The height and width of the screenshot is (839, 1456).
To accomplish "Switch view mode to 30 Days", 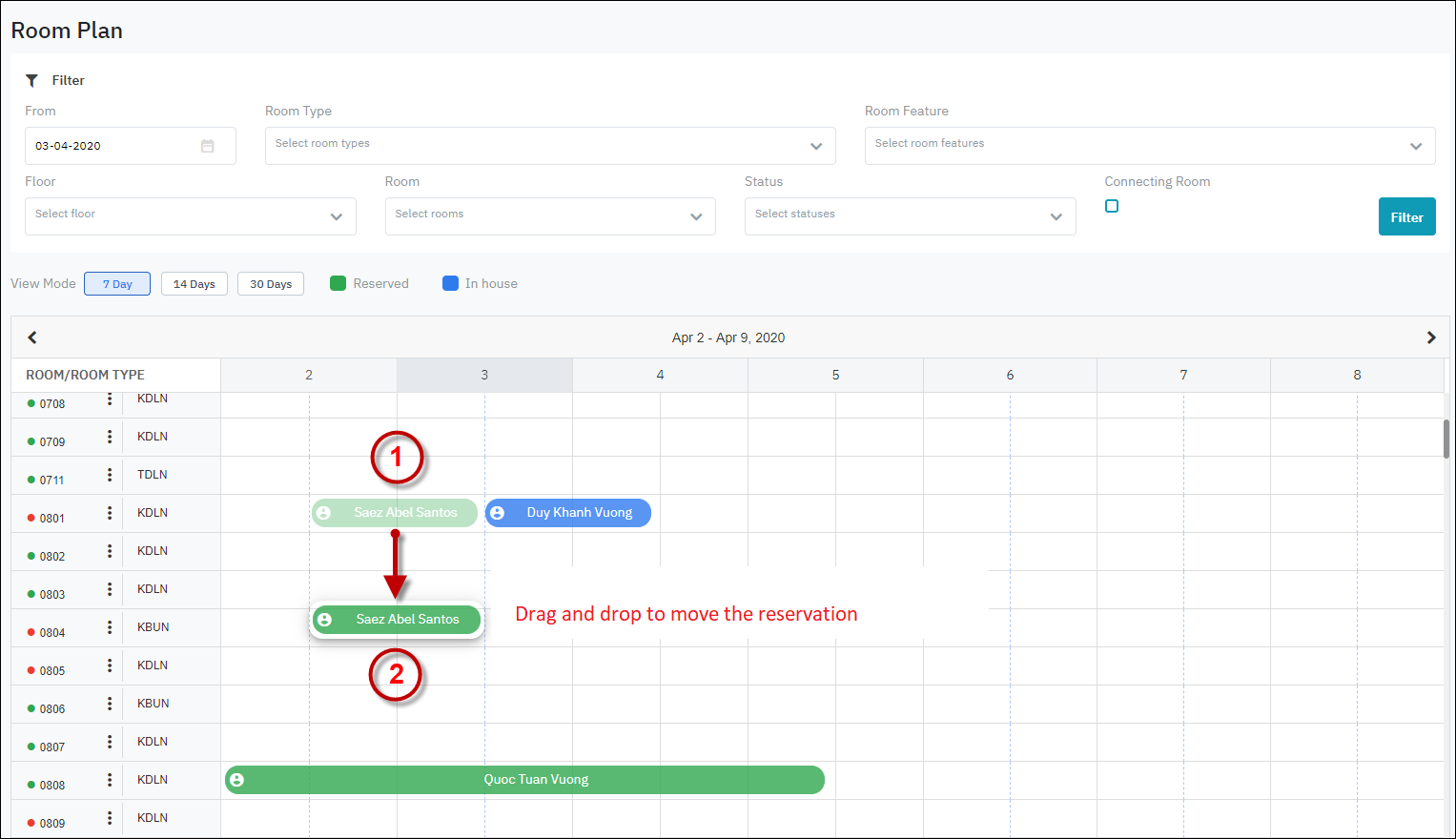I will pos(271,284).
